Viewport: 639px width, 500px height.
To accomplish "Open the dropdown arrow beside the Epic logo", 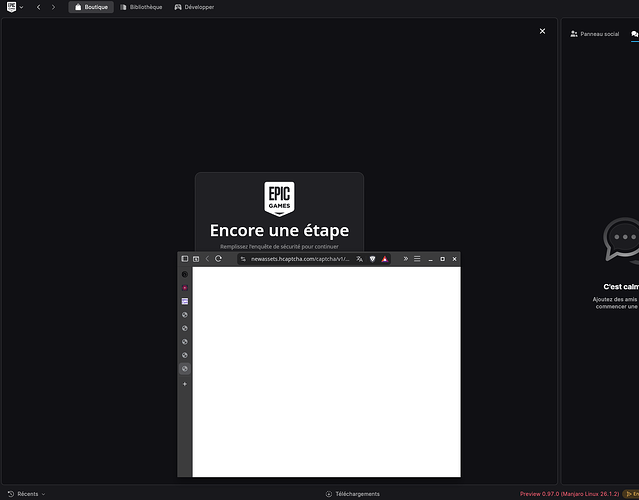I will click(21, 7).
